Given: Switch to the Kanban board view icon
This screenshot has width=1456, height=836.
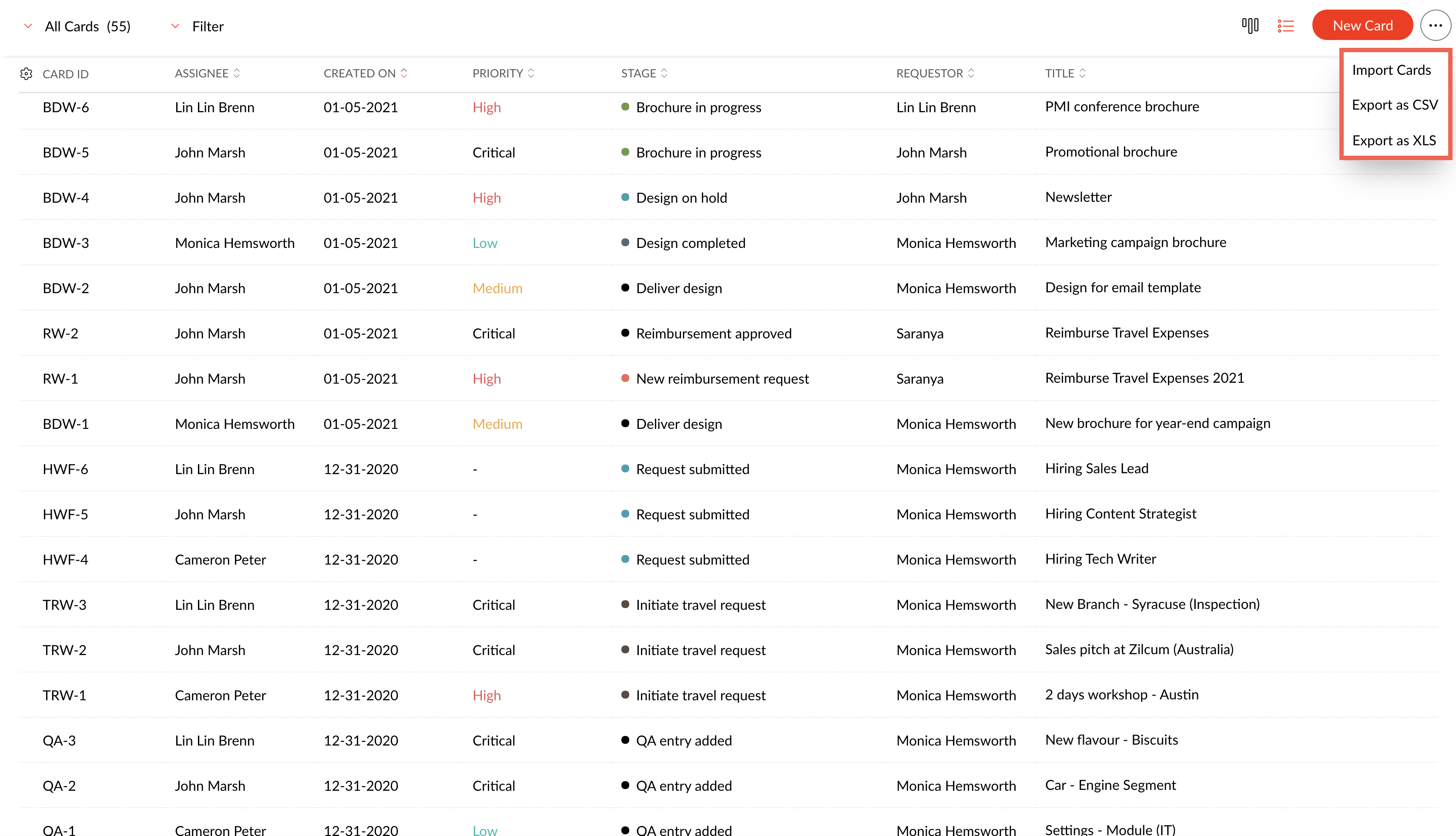Looking at the screenshot, I should 1250,26.
